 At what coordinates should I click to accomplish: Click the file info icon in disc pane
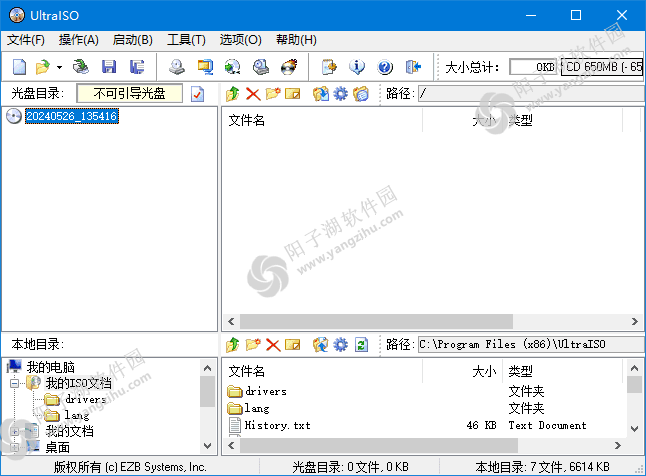point(360,94)
